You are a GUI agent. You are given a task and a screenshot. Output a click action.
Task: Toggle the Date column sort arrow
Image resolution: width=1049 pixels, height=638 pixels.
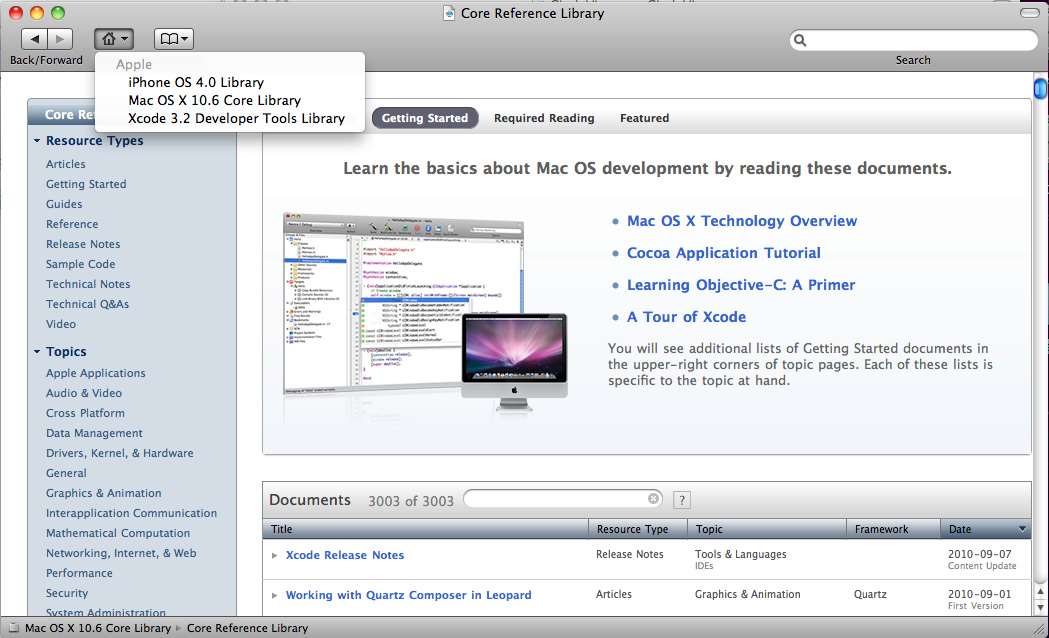[1021, 529]
